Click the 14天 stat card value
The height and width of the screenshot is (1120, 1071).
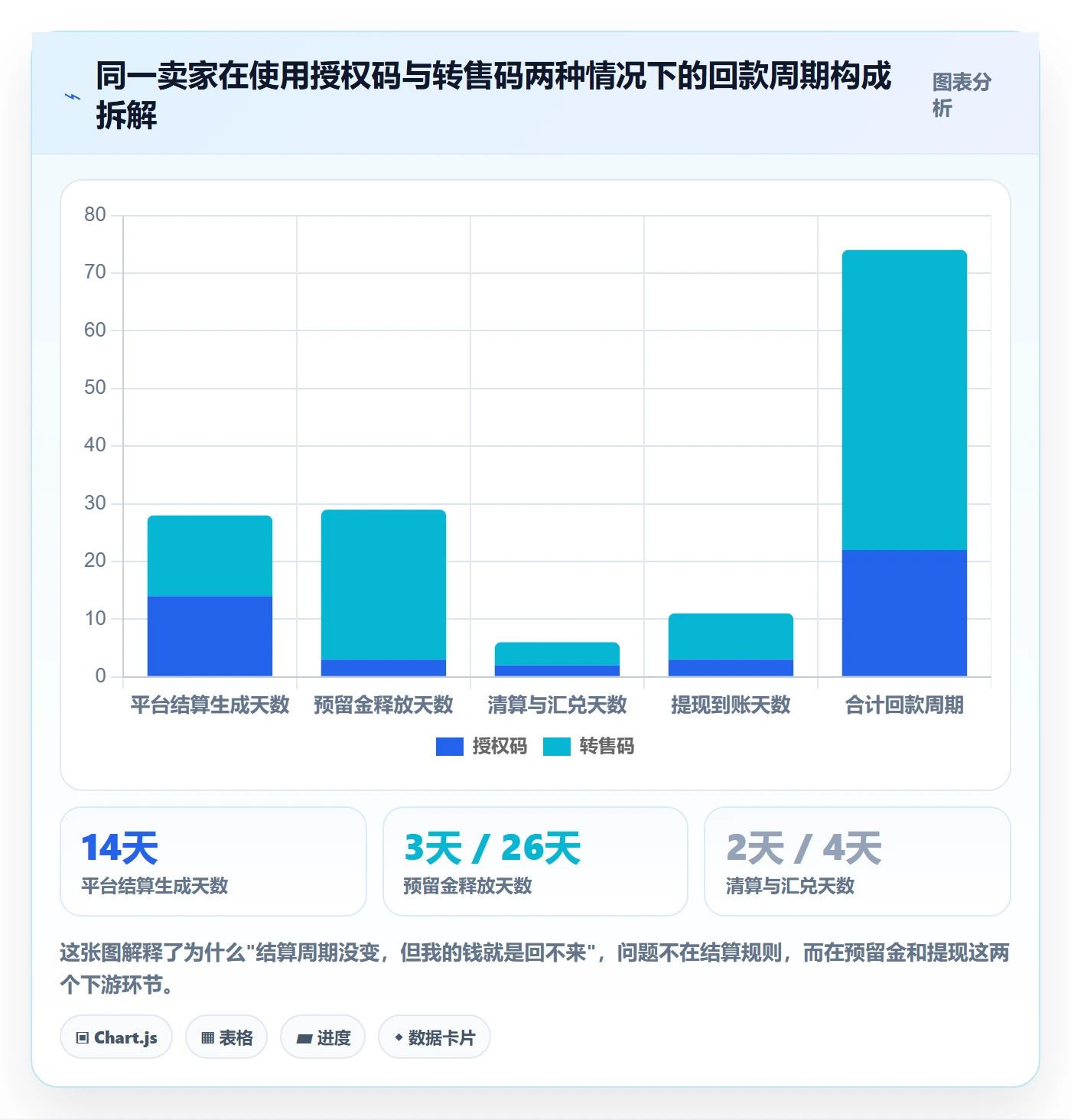point(120,848)
